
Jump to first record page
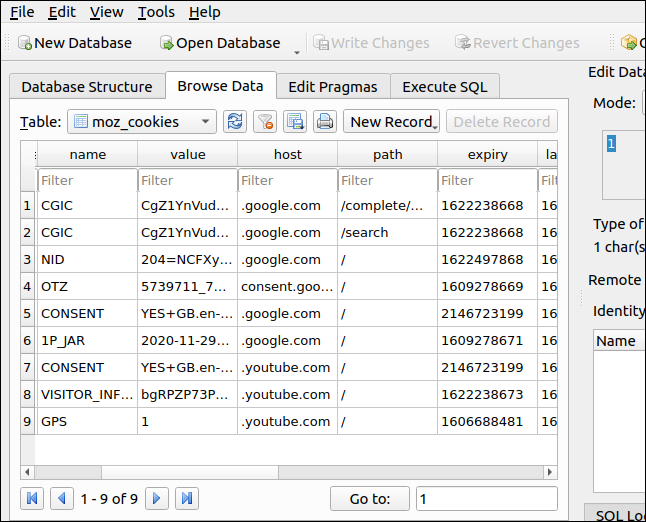pos(33,498)
